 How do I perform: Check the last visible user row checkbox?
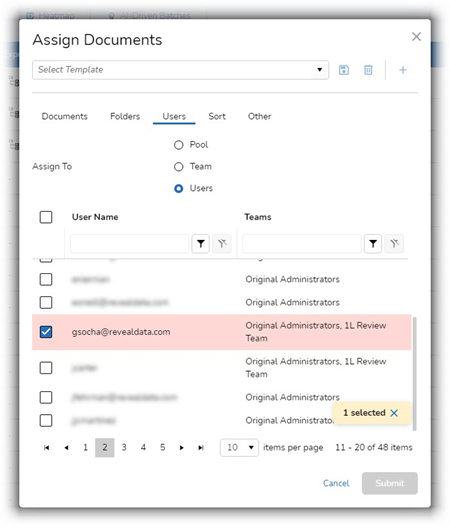pos(46,420)
